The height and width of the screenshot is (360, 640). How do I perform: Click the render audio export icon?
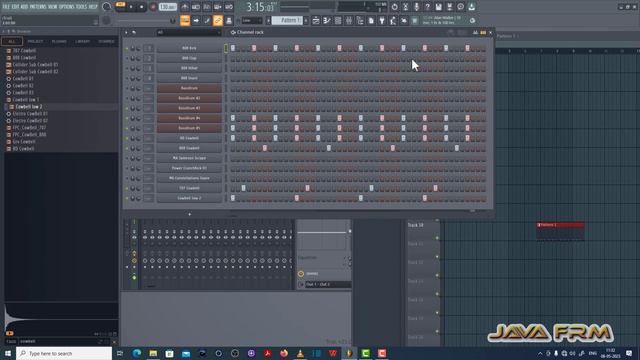tap(449, 7)
